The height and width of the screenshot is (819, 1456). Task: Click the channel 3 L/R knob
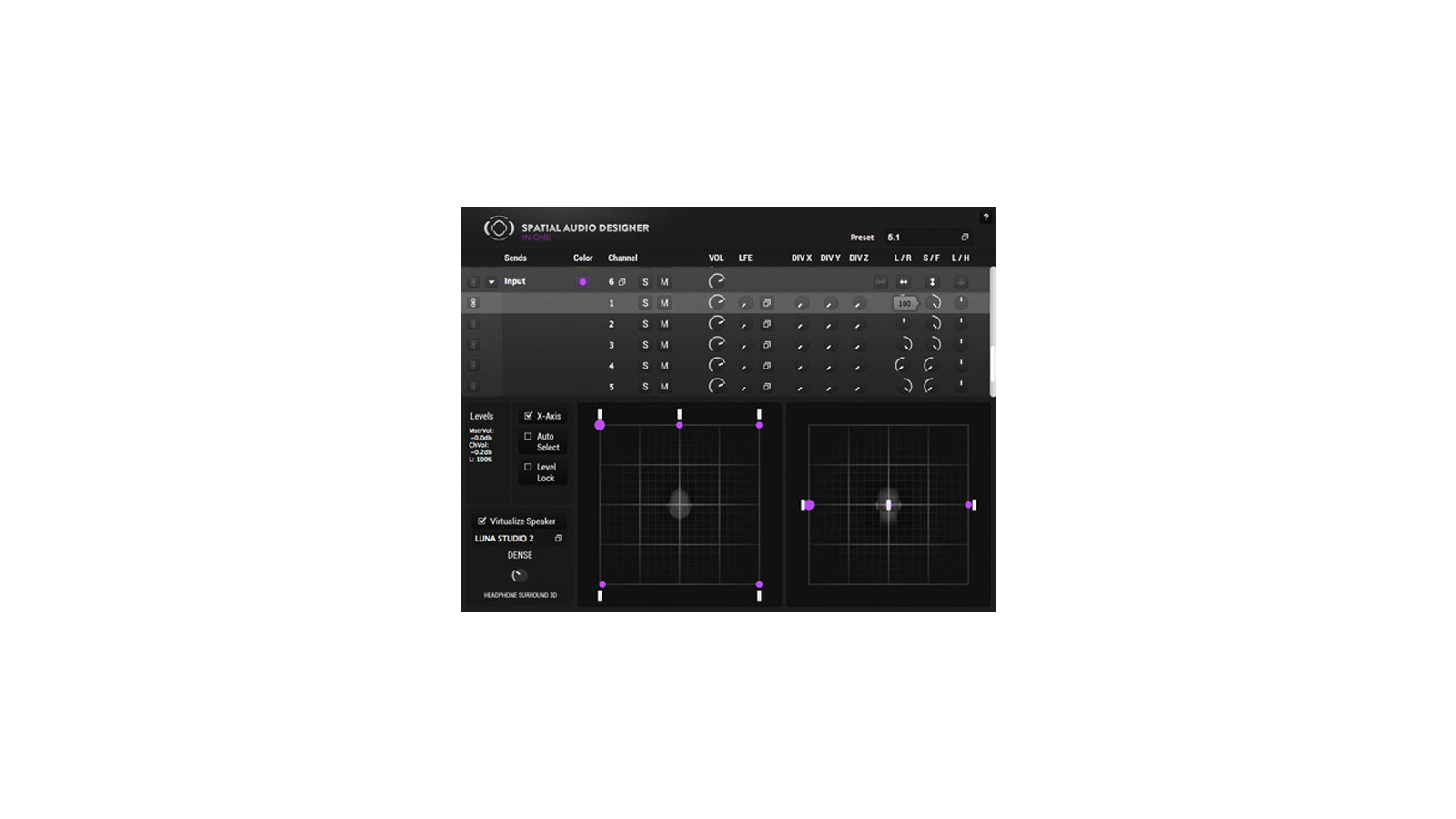904,344
